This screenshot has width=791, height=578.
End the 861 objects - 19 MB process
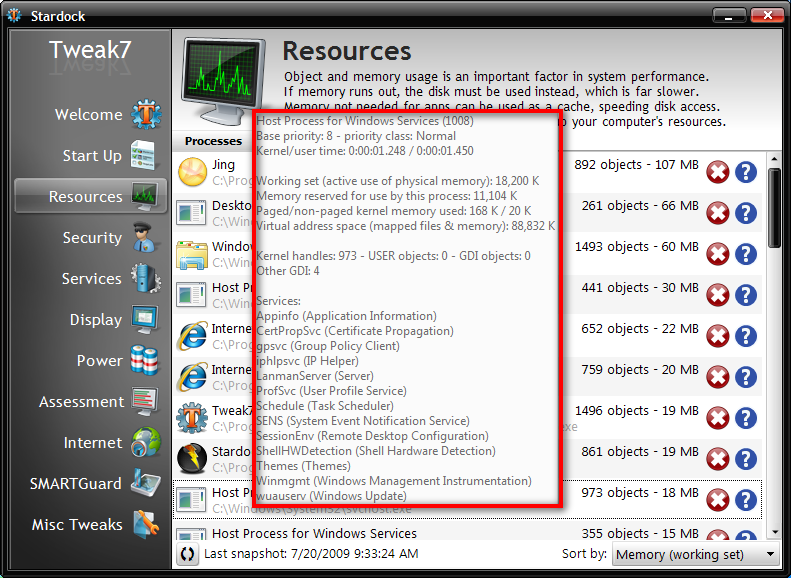click(x=717, y=459)
